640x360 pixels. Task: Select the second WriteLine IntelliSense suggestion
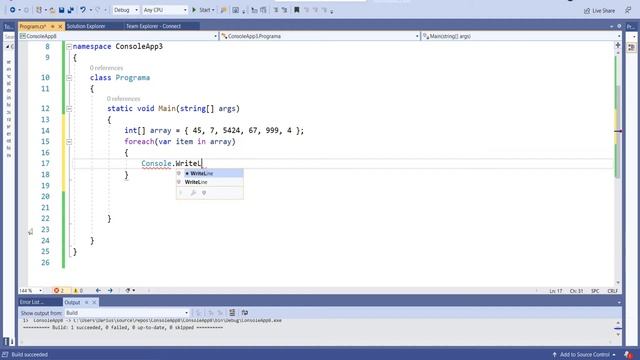210,182
